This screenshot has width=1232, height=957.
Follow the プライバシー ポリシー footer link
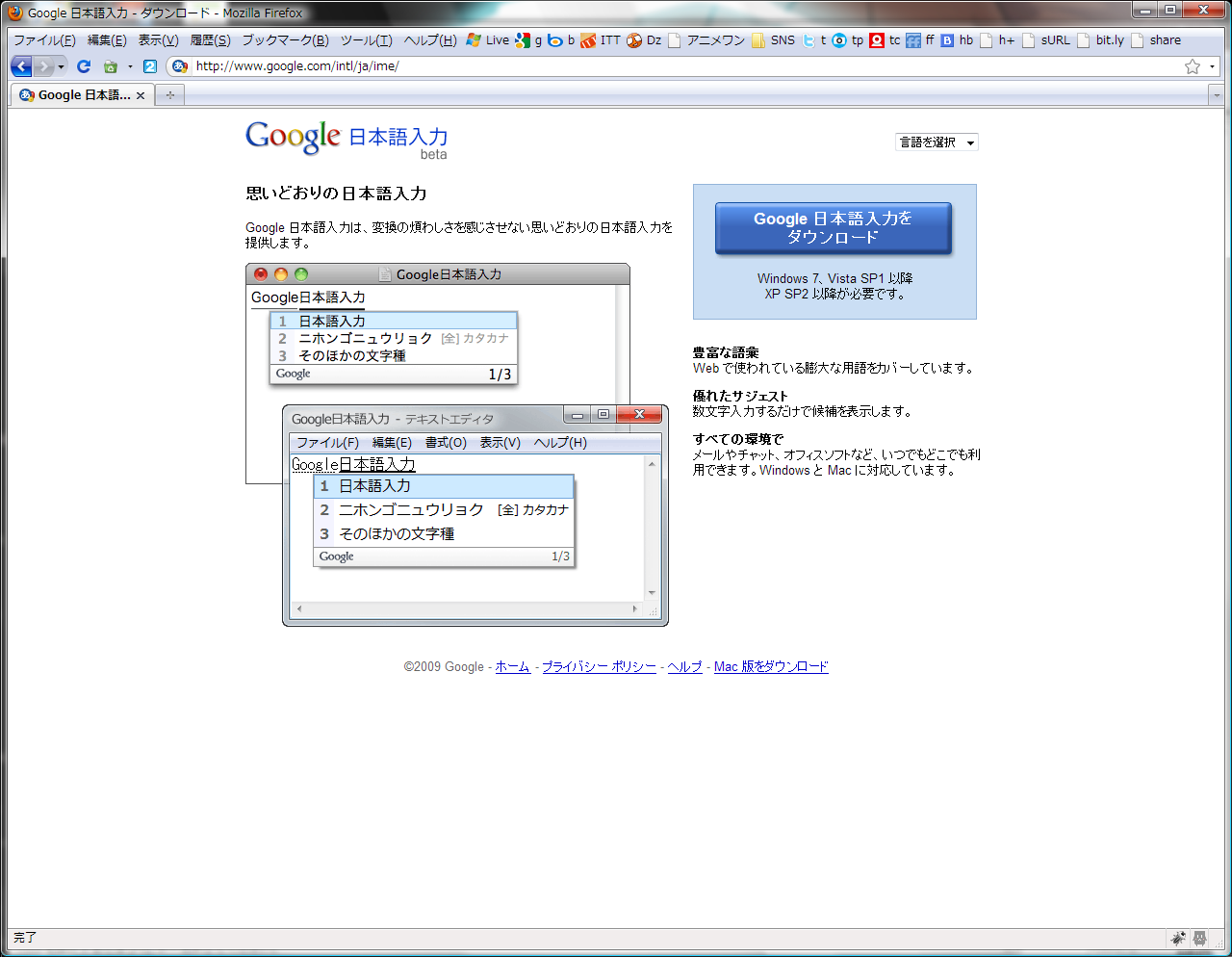599,666
